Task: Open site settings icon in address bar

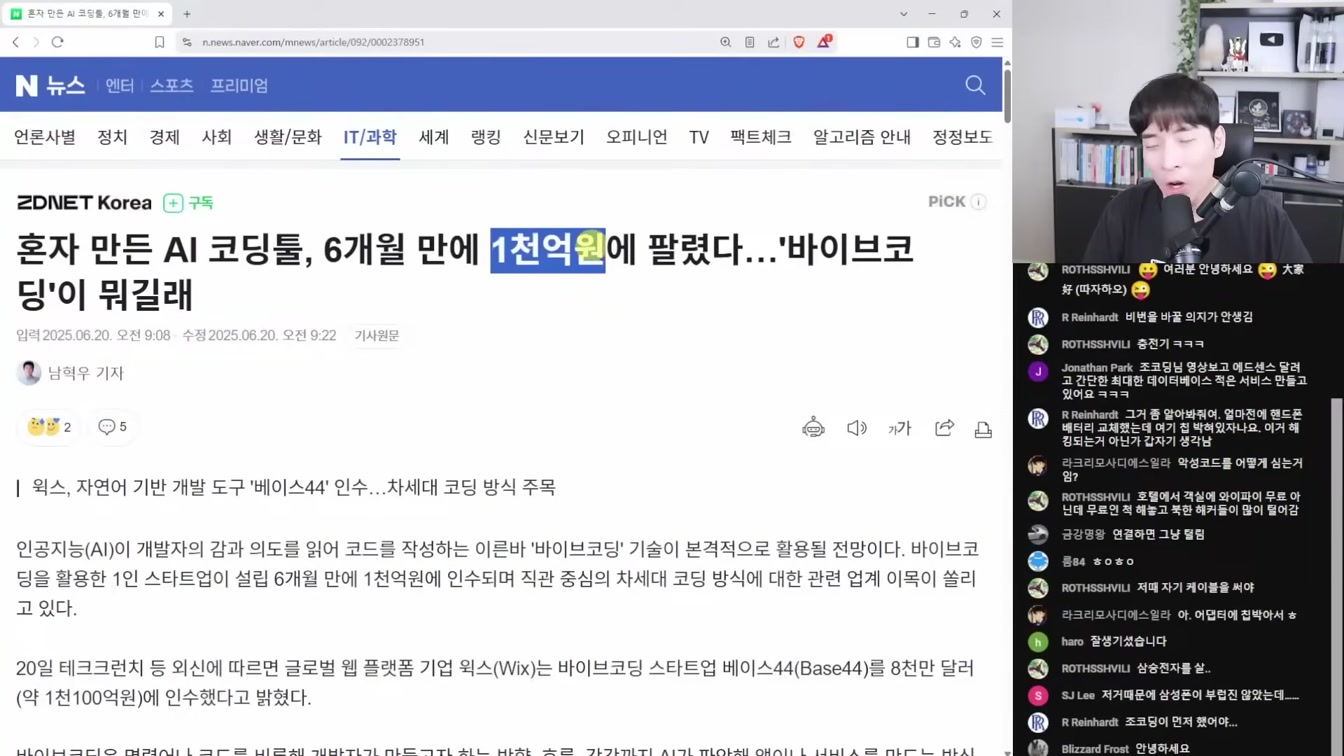Action: pyautogui.click(x=186, y=42)
